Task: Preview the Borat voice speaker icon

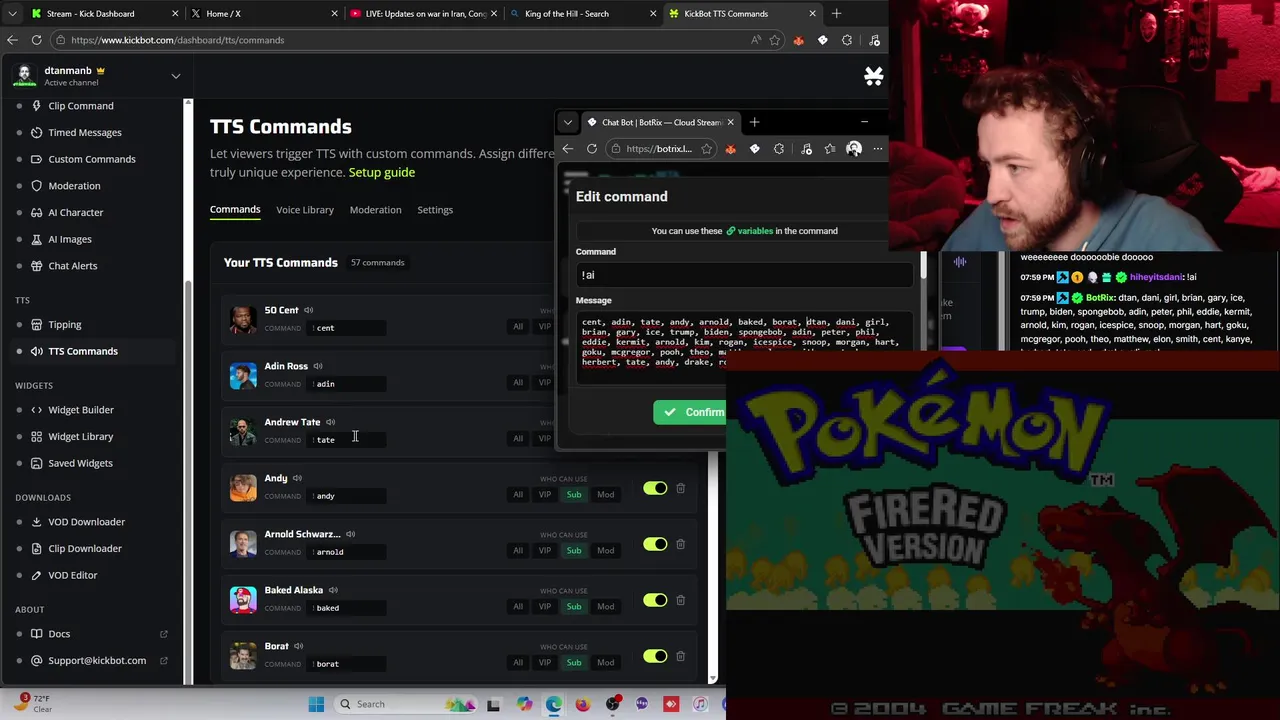Action: [x=298, y=646]
